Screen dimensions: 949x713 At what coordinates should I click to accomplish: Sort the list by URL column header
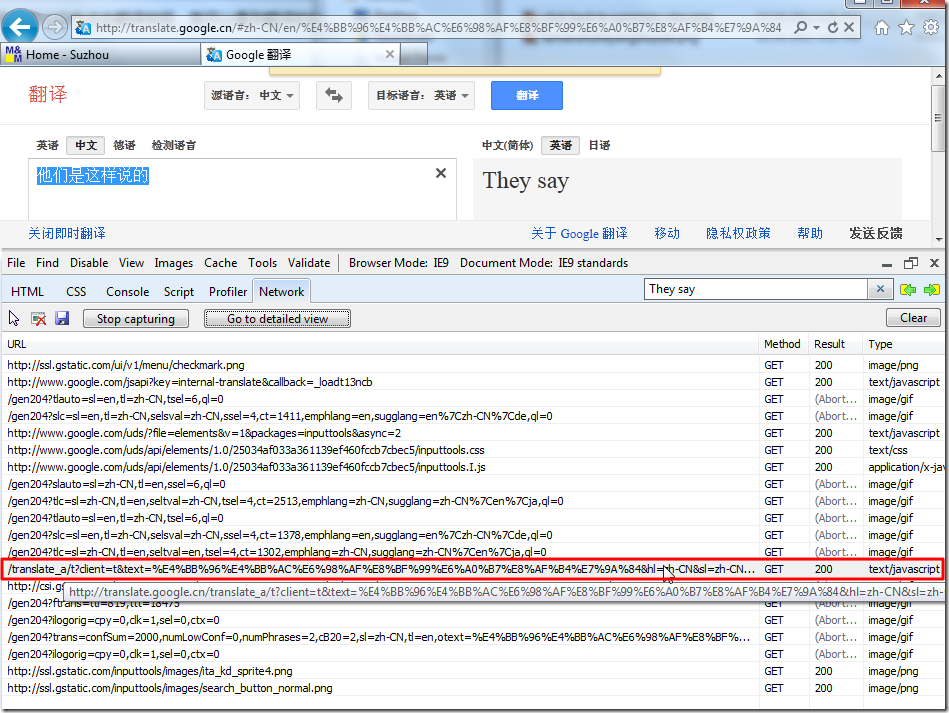point(380,344)
